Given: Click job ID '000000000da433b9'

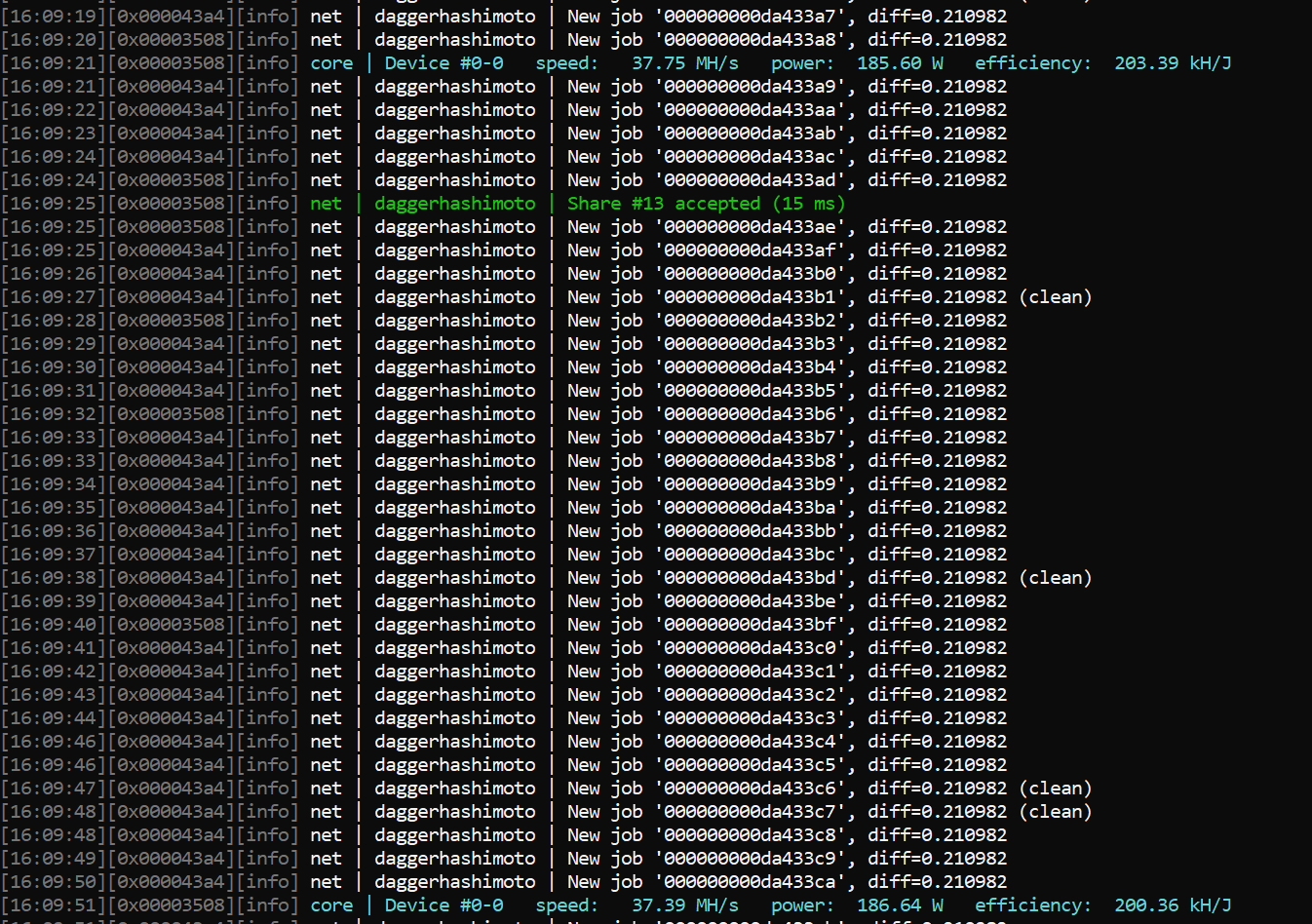Looking at the screenshot, I should [750, 484].
